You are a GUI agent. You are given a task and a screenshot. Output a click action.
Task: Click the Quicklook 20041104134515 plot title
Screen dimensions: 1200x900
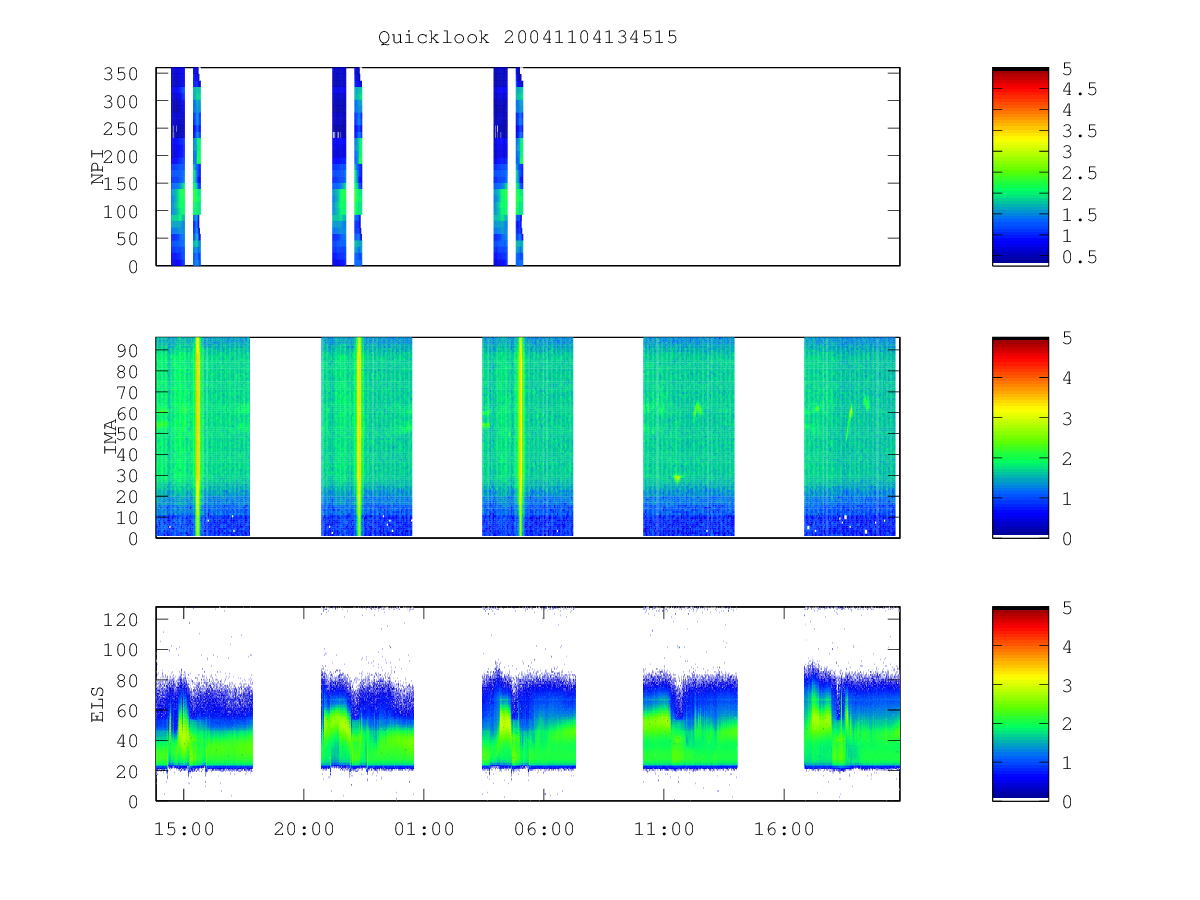[x=528, y=38]
